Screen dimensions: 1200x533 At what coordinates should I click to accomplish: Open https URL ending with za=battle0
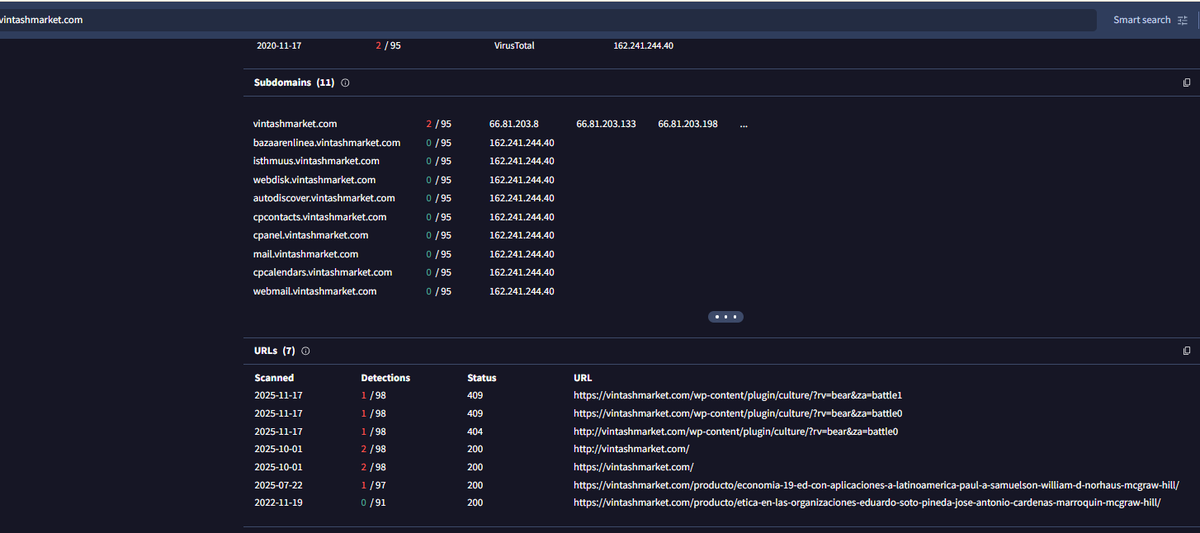(738, 413)
